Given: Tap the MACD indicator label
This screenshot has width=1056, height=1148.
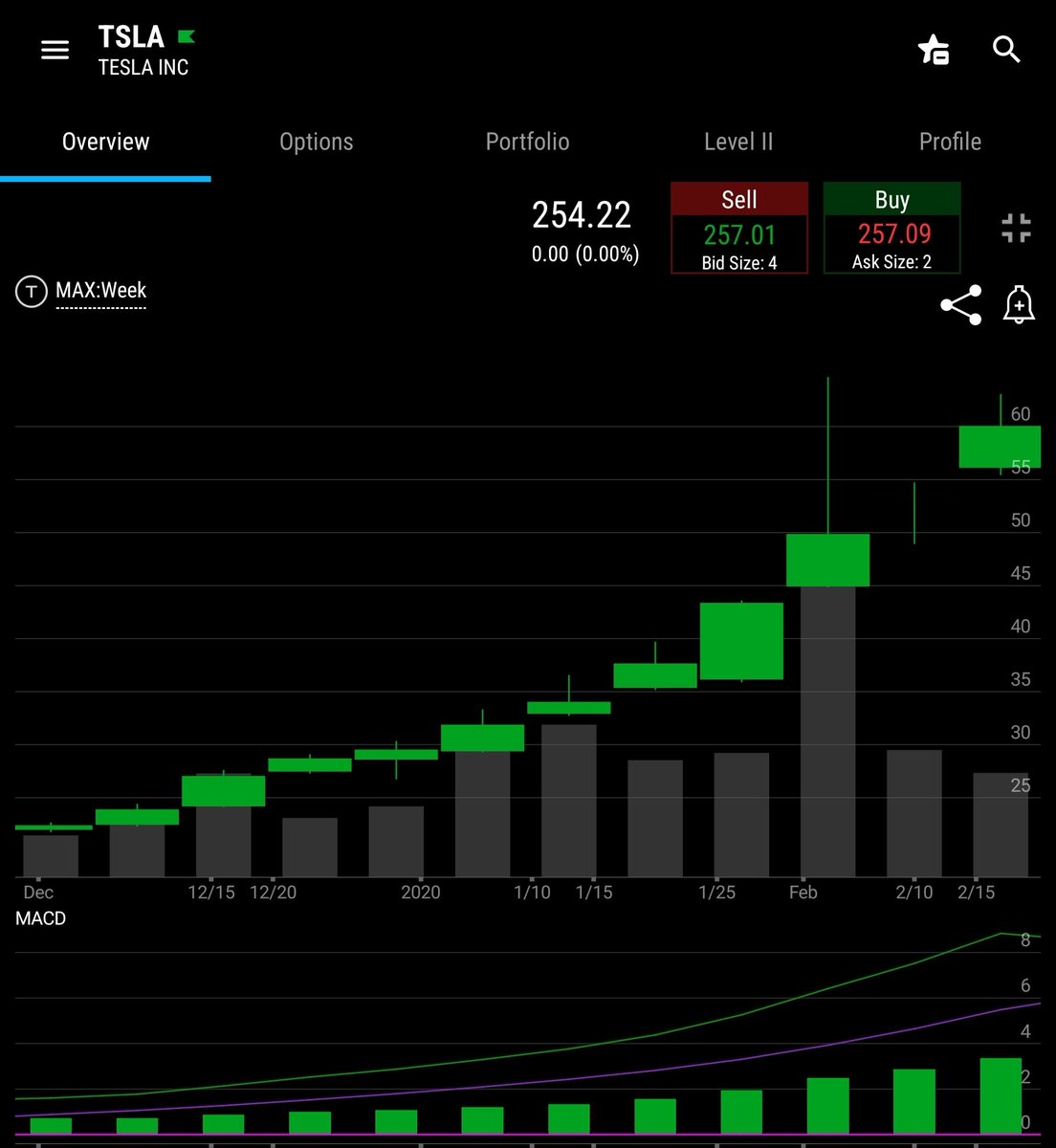Looking at the screenshot, I should click(41, 918).
